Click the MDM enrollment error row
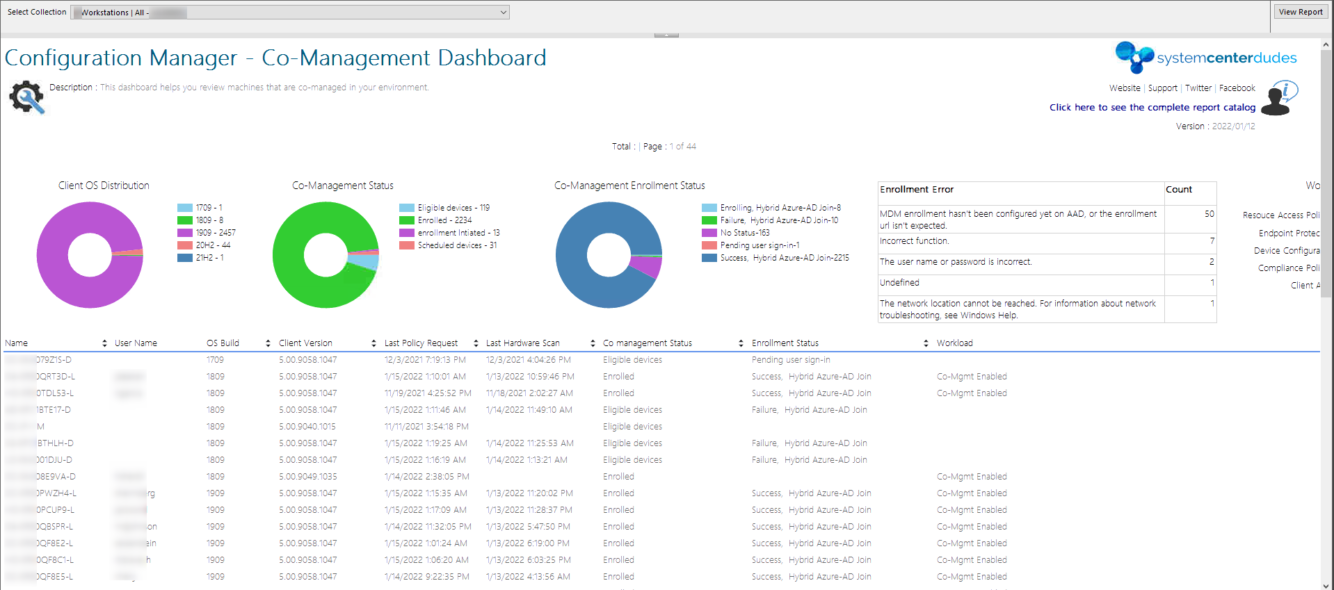The width and height of the screenshot is (1334, 590). click(x=1020, y=217)
